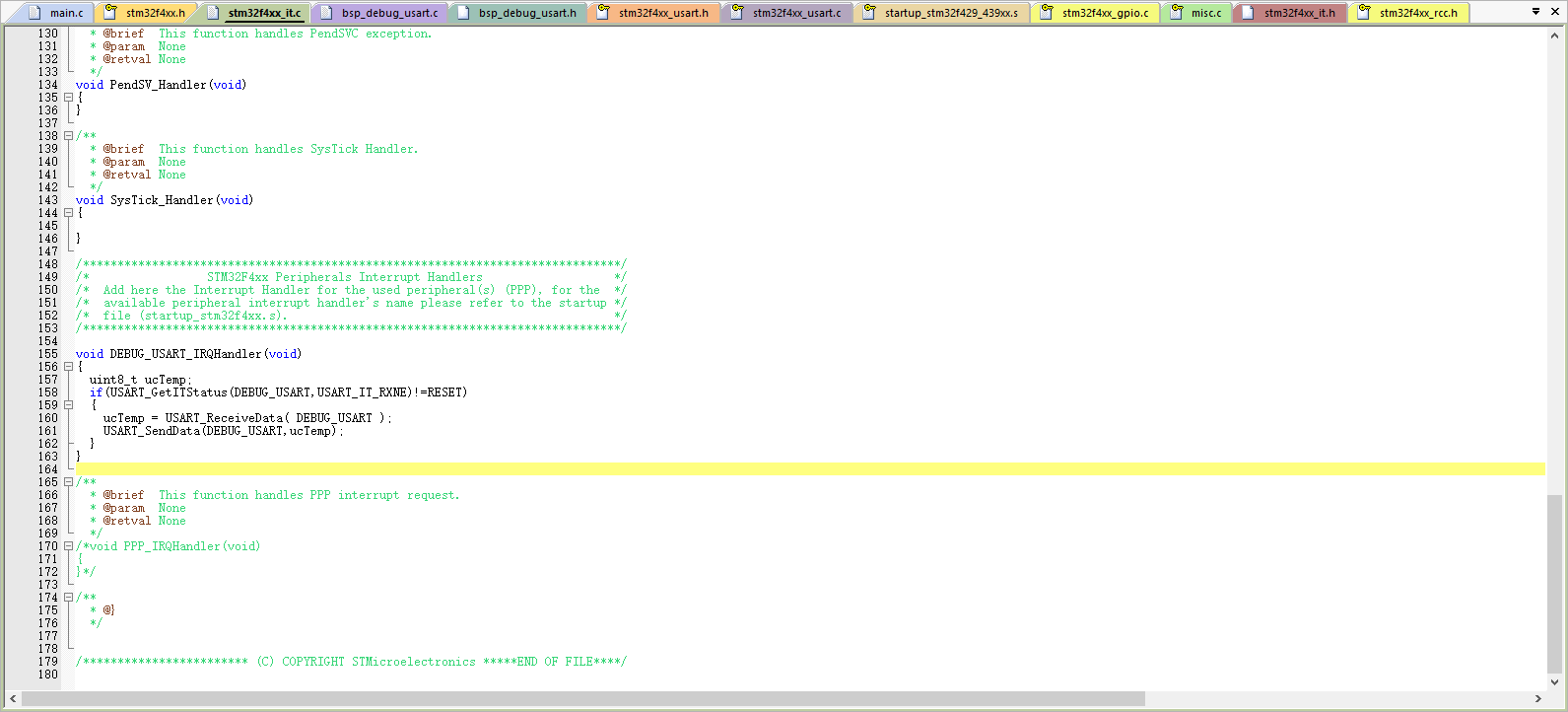This screenshot has height=712, width=1568.
Task: Click '/*void PPP_IRQHandler(void)' comment
Action: [x=169, y=546]
